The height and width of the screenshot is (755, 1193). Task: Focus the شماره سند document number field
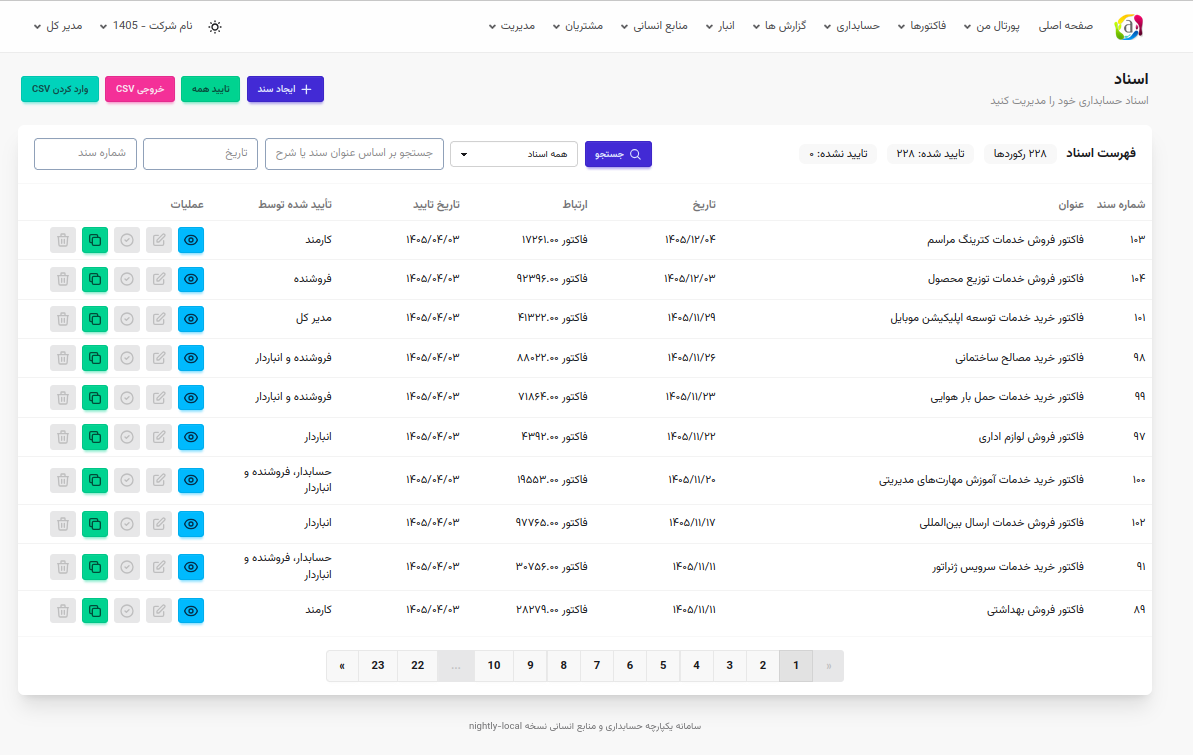click(85, 154)
